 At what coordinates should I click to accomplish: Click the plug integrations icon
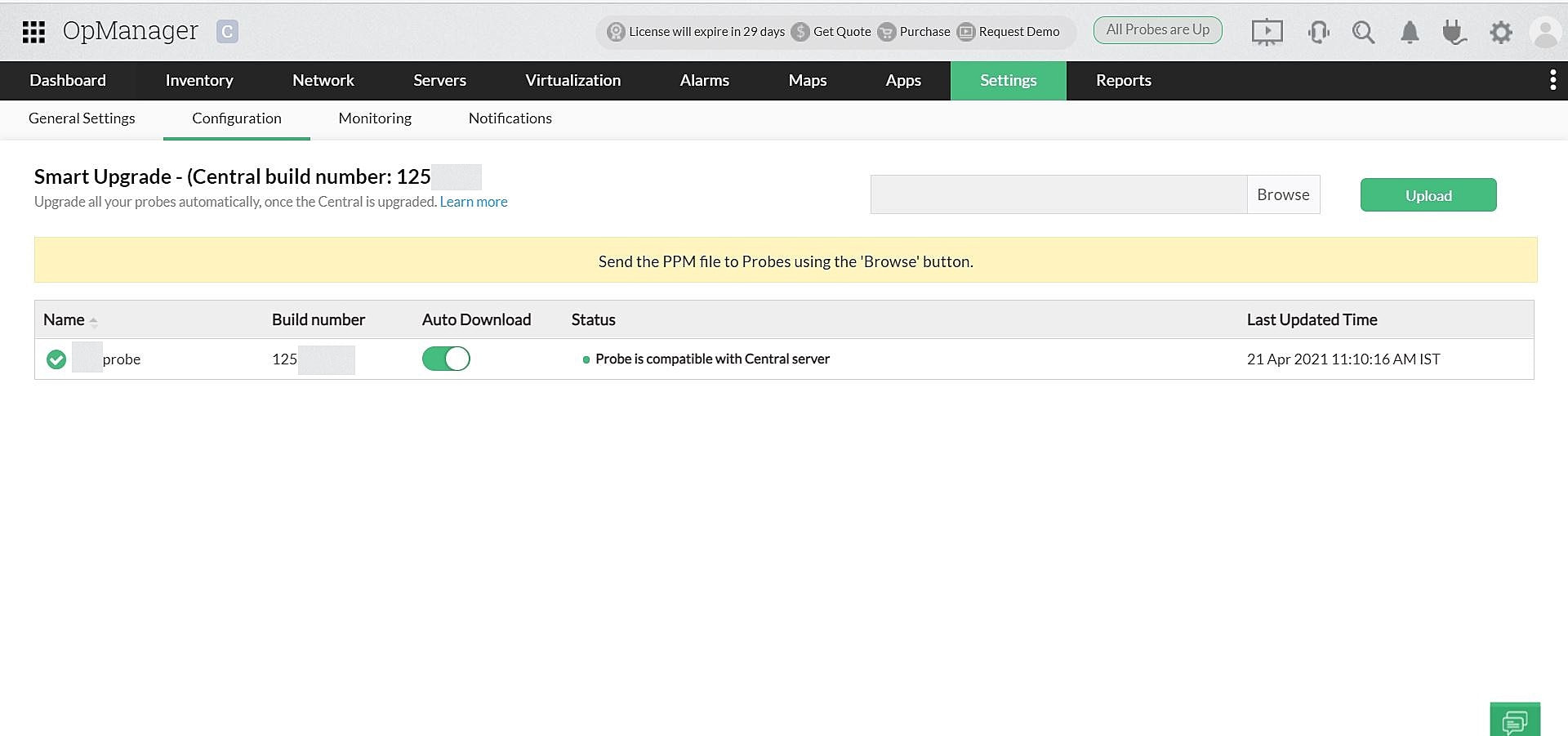point(1454,32)
